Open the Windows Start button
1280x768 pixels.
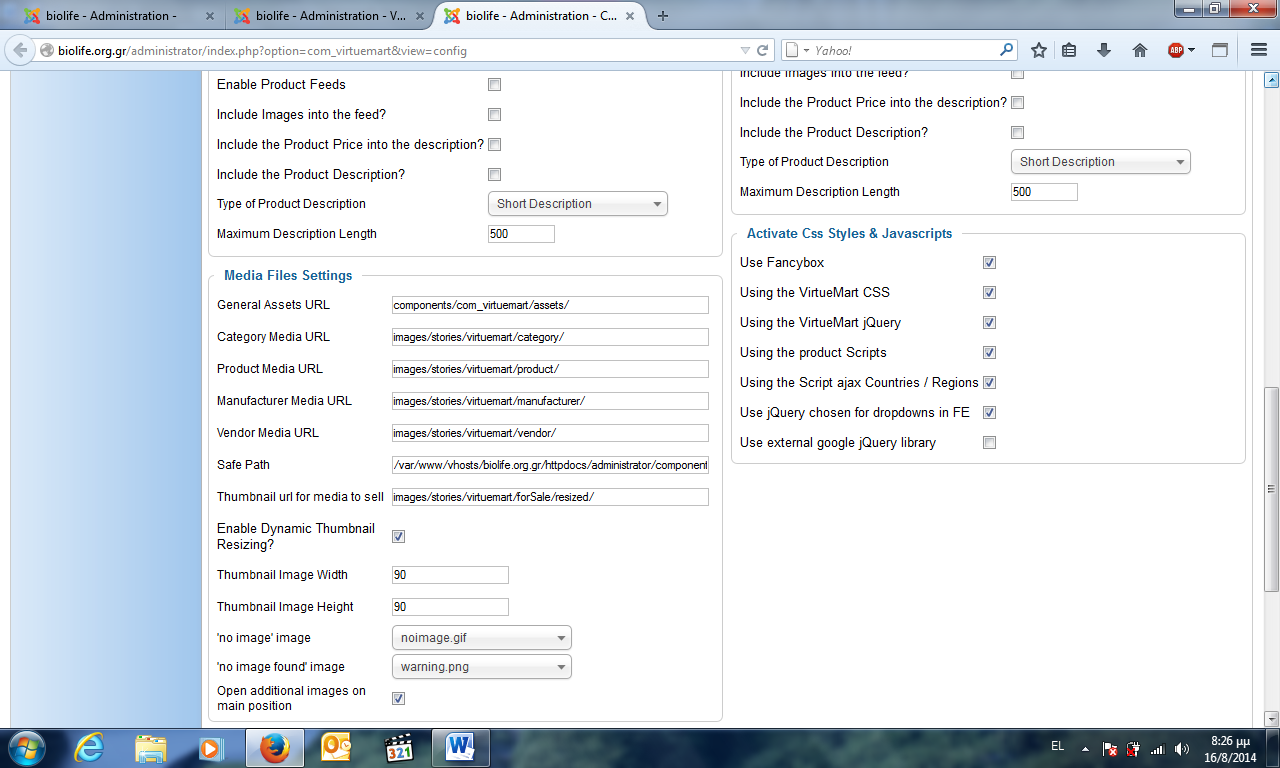pyautogui.click(x=25, y=748)
